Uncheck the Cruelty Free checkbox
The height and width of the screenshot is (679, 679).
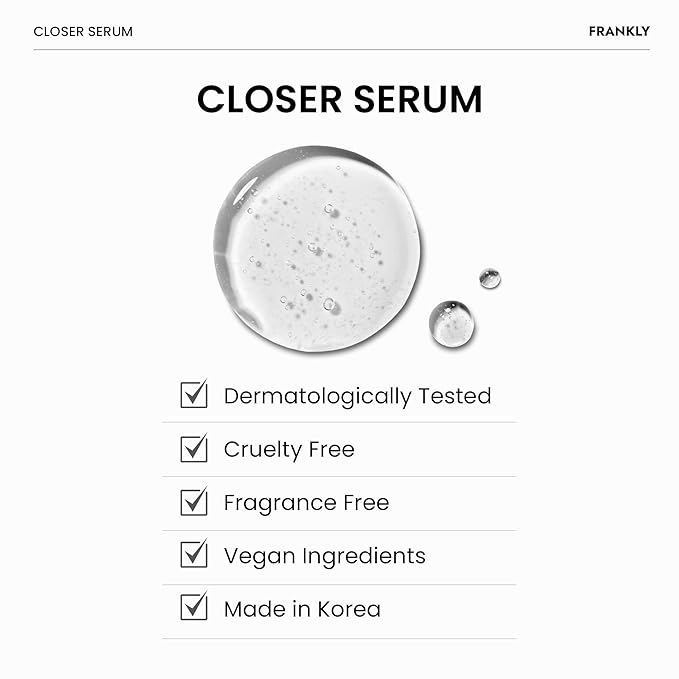click(194, 449)
